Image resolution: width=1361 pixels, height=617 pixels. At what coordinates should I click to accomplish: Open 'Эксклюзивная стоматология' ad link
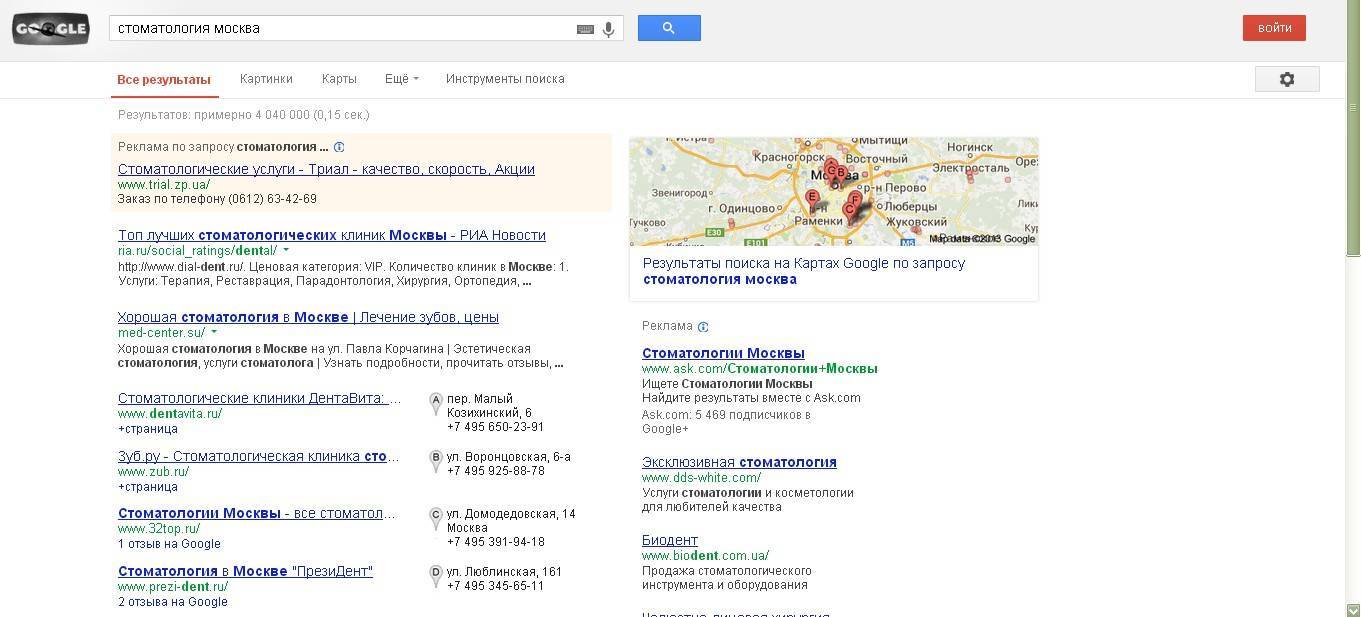tap(739, 462)
